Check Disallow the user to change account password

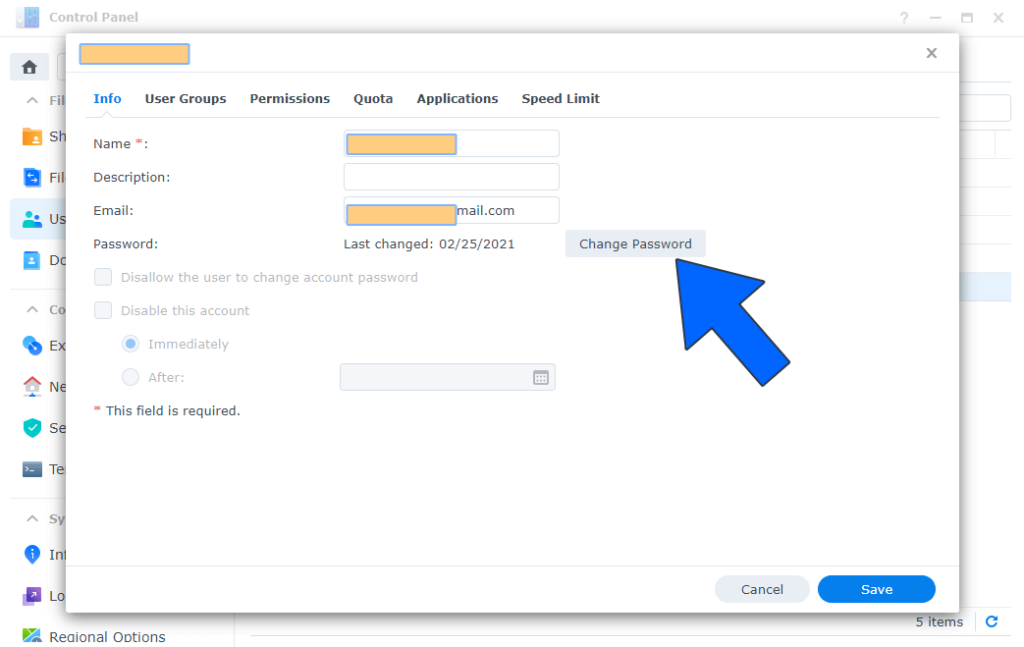[x=102, y=277]
